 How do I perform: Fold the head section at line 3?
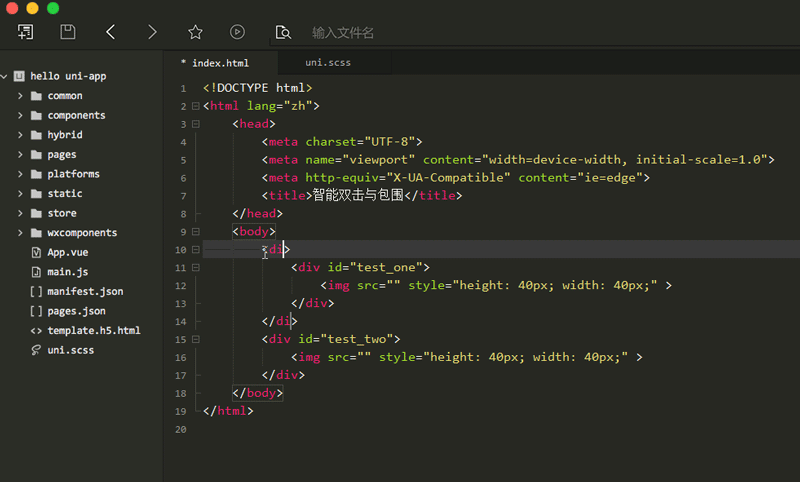tap(195, 124)
